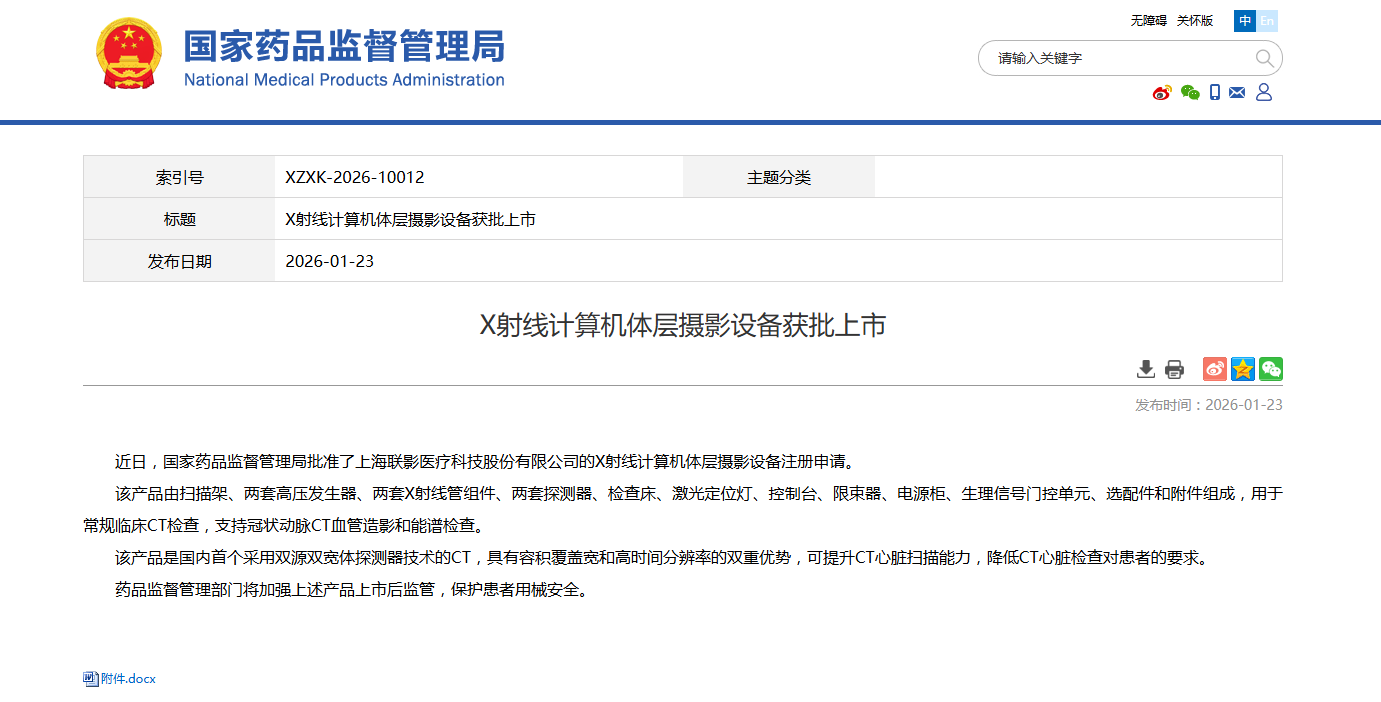Click the index number XZXK-2026-10012
Screen dimensions: 1381x702
click(355, 177)
